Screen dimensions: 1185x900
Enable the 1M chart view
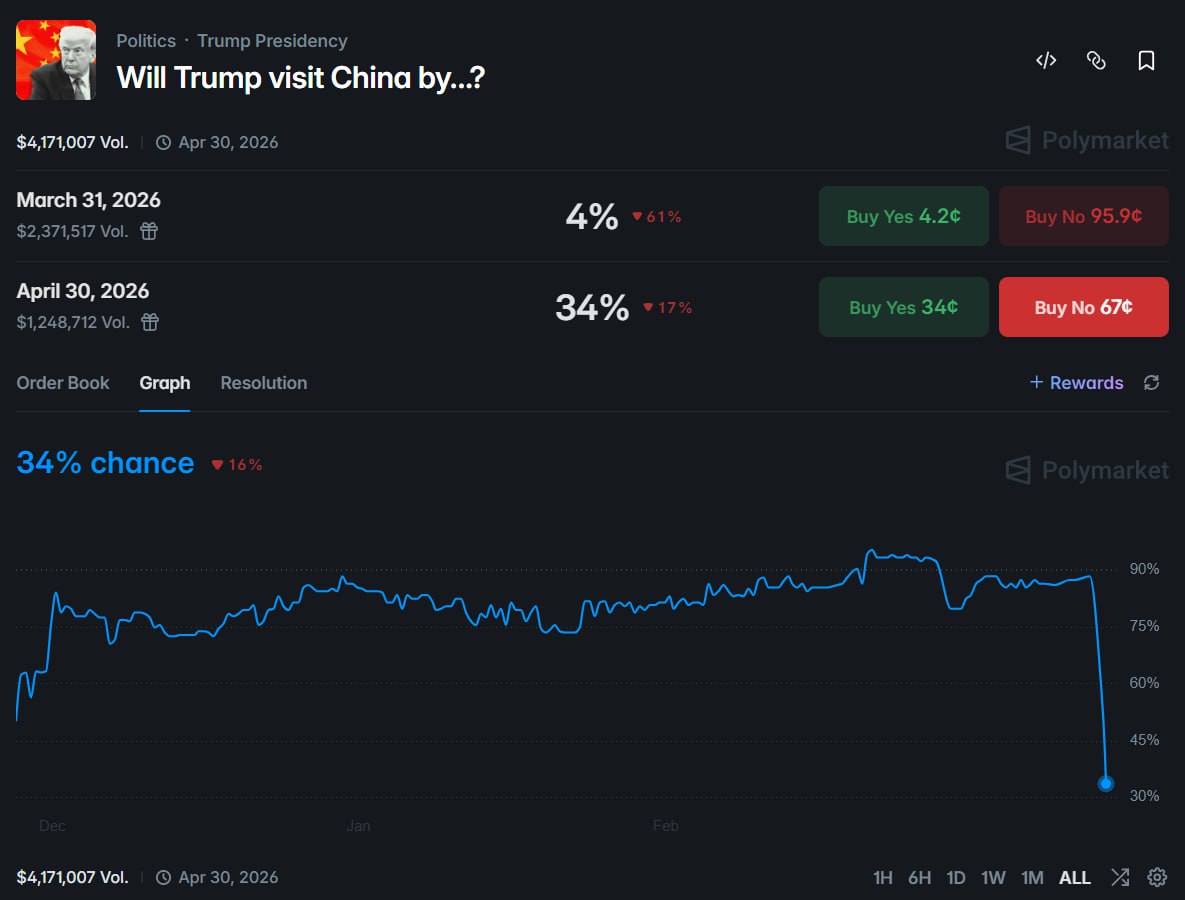(x=1032, y=877)
